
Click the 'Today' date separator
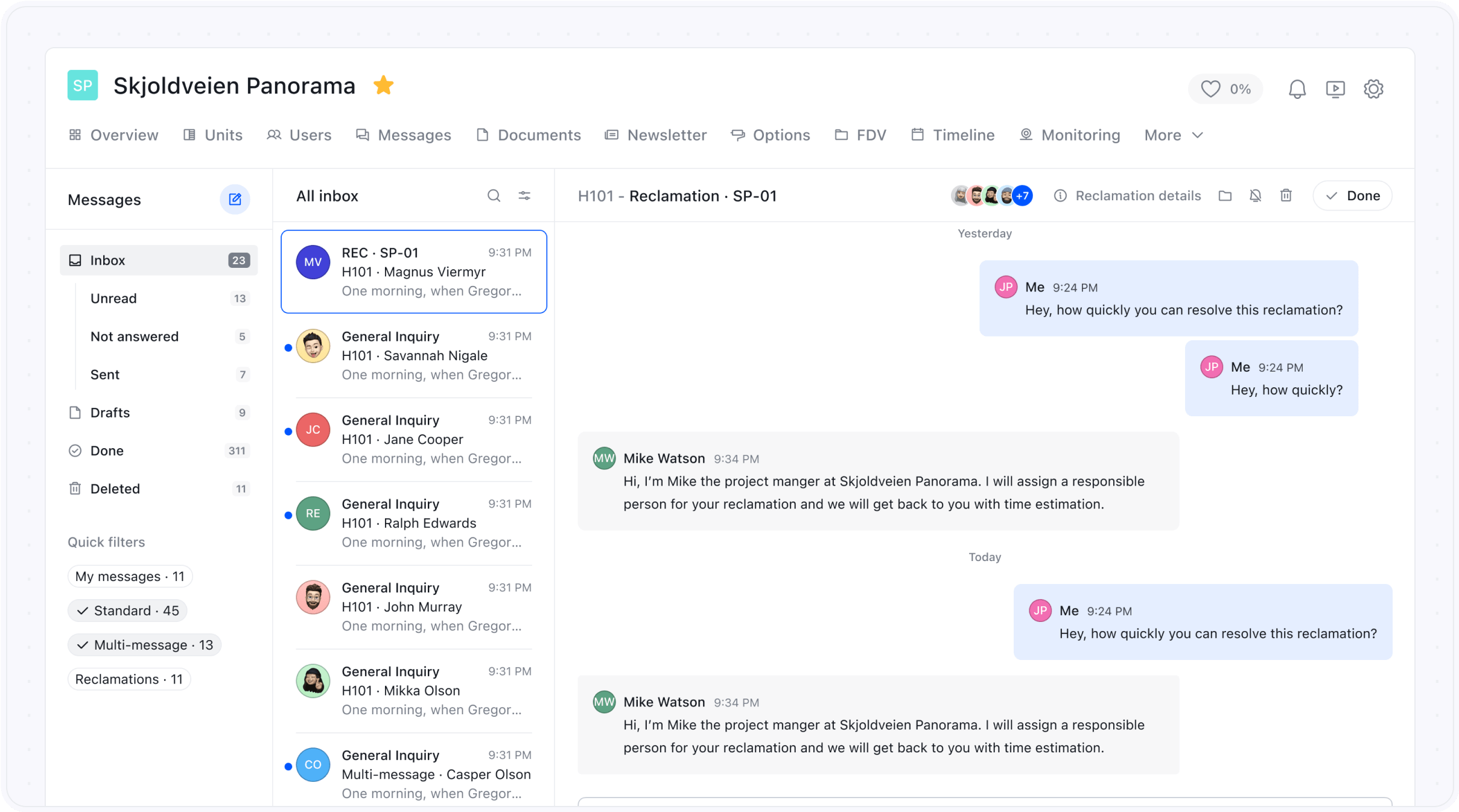tap(985, 557)
